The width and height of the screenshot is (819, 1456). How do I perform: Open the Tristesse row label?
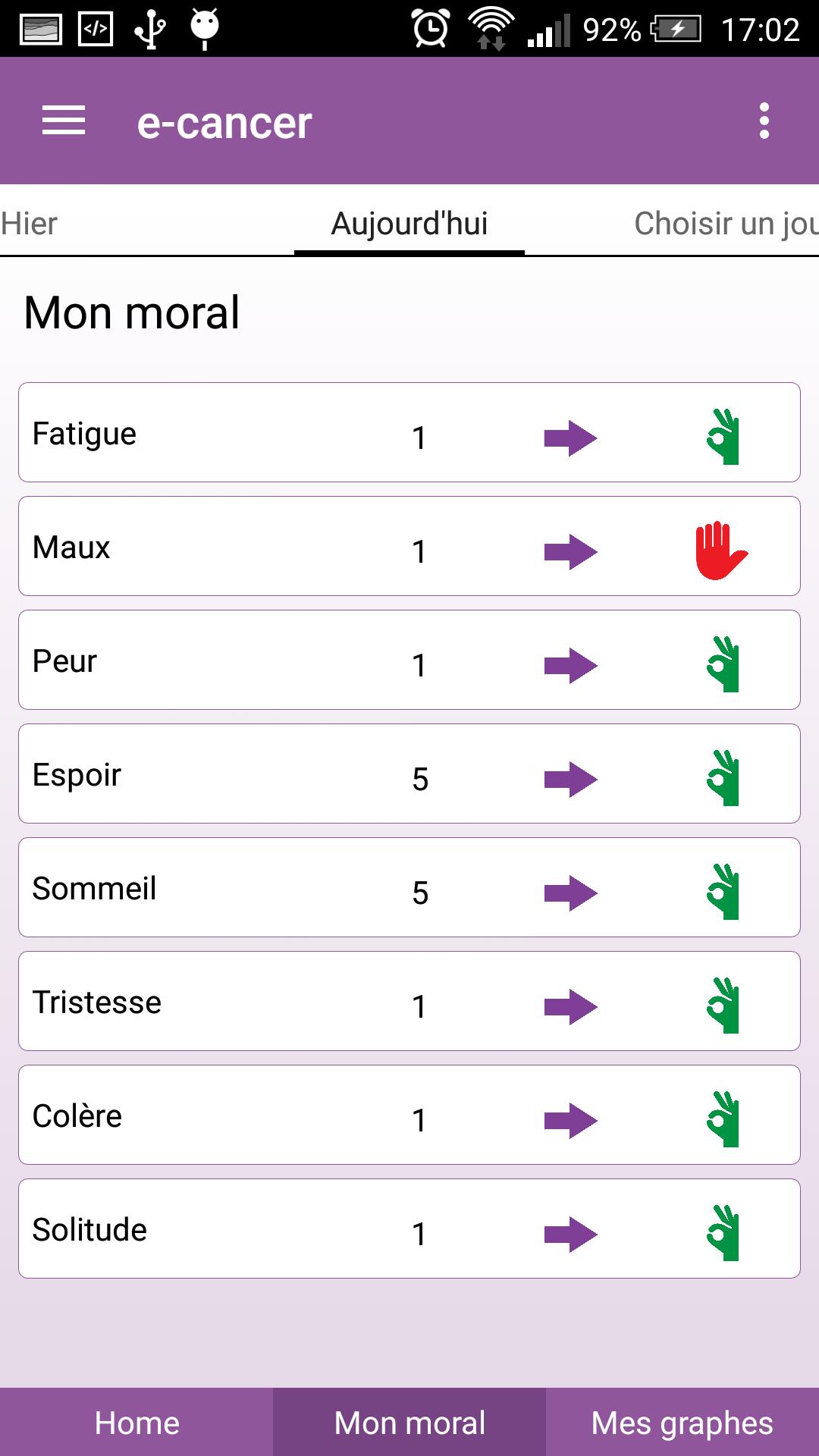pos(97,1003)
